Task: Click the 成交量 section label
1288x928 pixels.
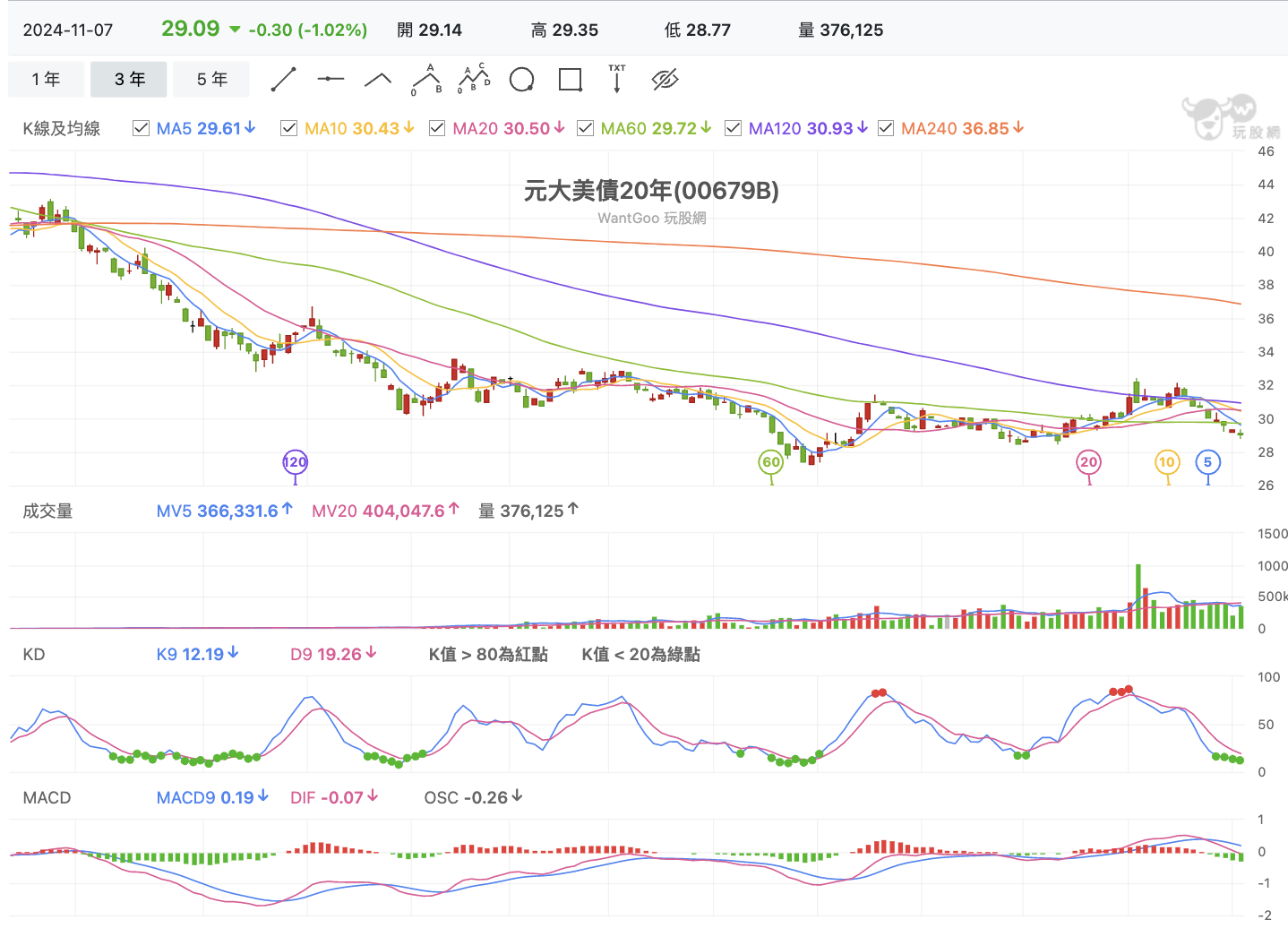Action: (x=47, y=511)
